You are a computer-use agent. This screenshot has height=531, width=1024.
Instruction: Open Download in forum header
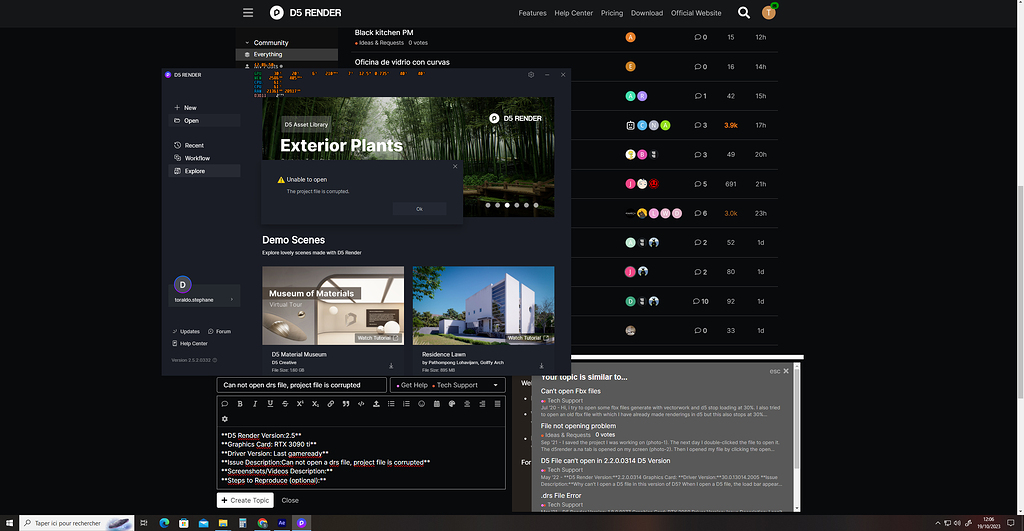pyautogui.click(x=647, y=13)
